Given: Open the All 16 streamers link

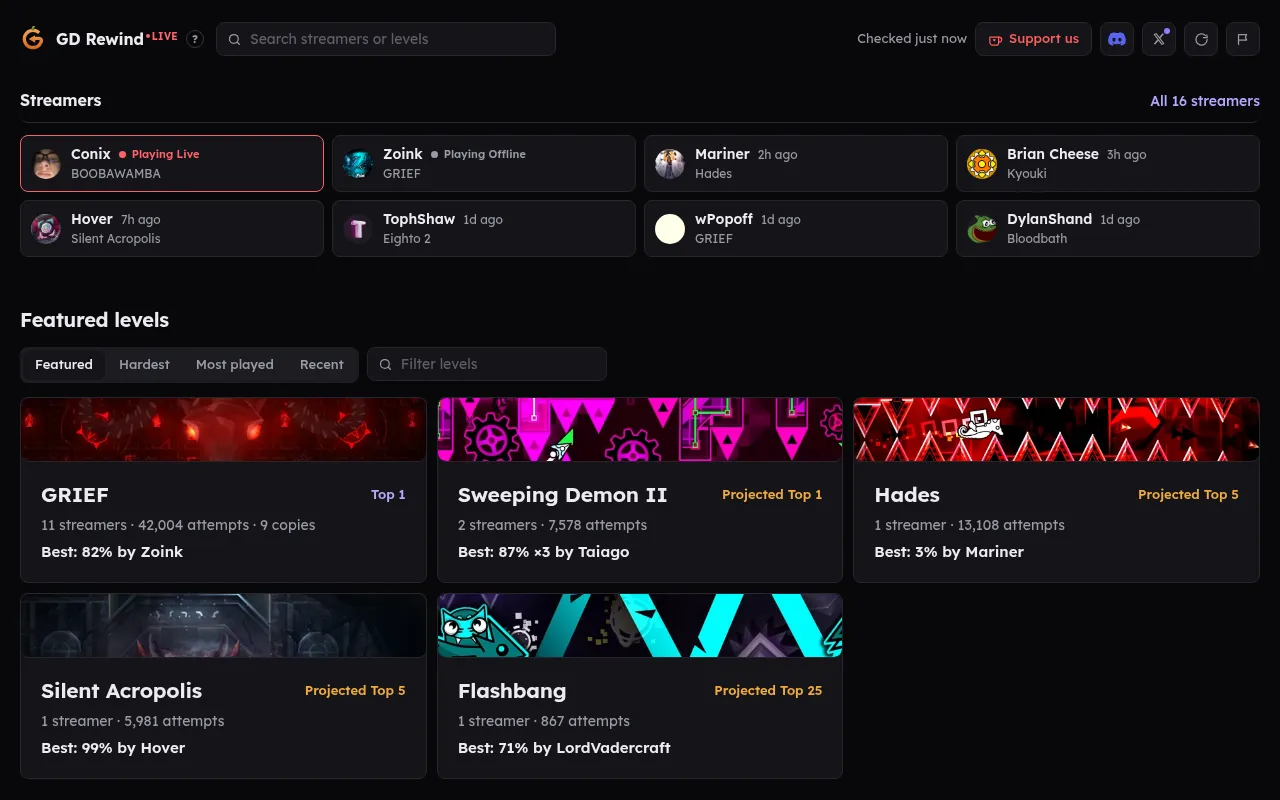Looking at the screenshot, I should (1205, 101).
